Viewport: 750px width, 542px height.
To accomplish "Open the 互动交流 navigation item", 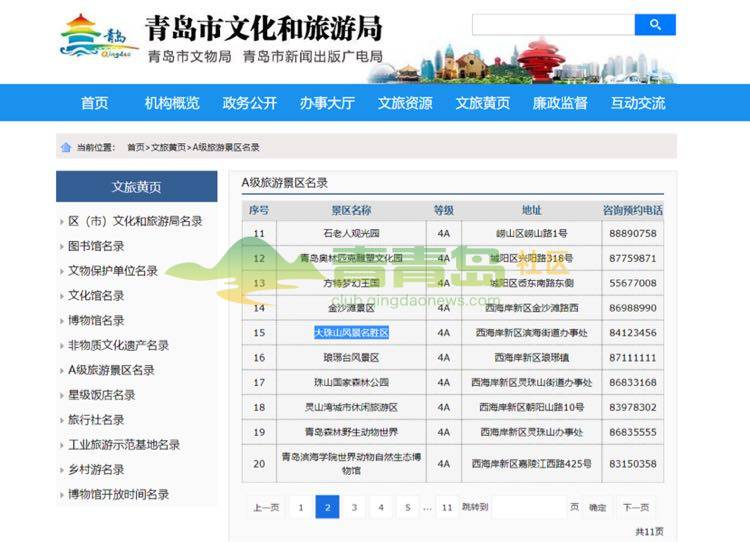I will (638, 103).
